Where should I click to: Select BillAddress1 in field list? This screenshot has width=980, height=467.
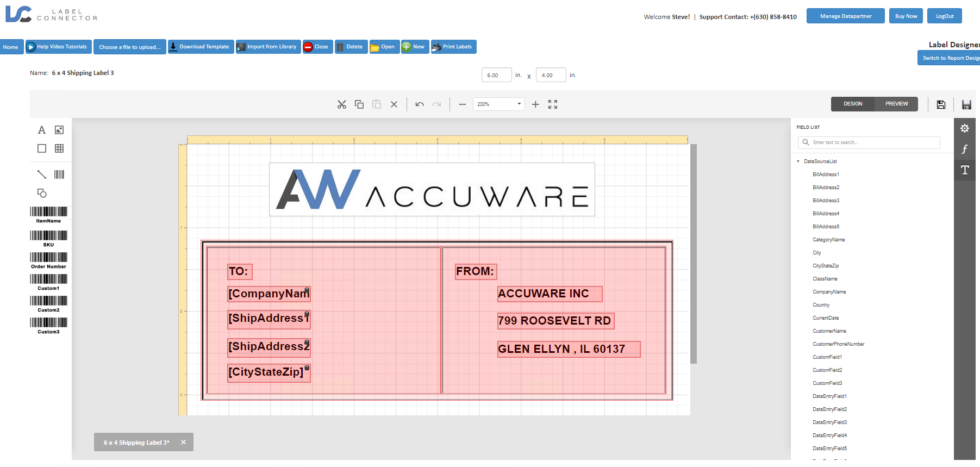(x=826, y=174)
